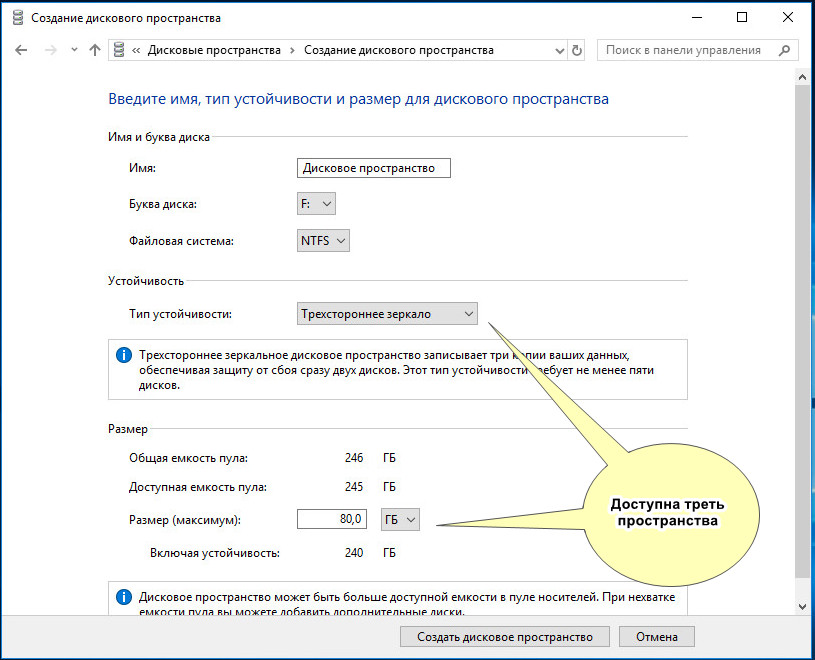This screenshot has width=815, height=660.
Task: Click Создать дисковое пространство button
Action: (505, 637)
